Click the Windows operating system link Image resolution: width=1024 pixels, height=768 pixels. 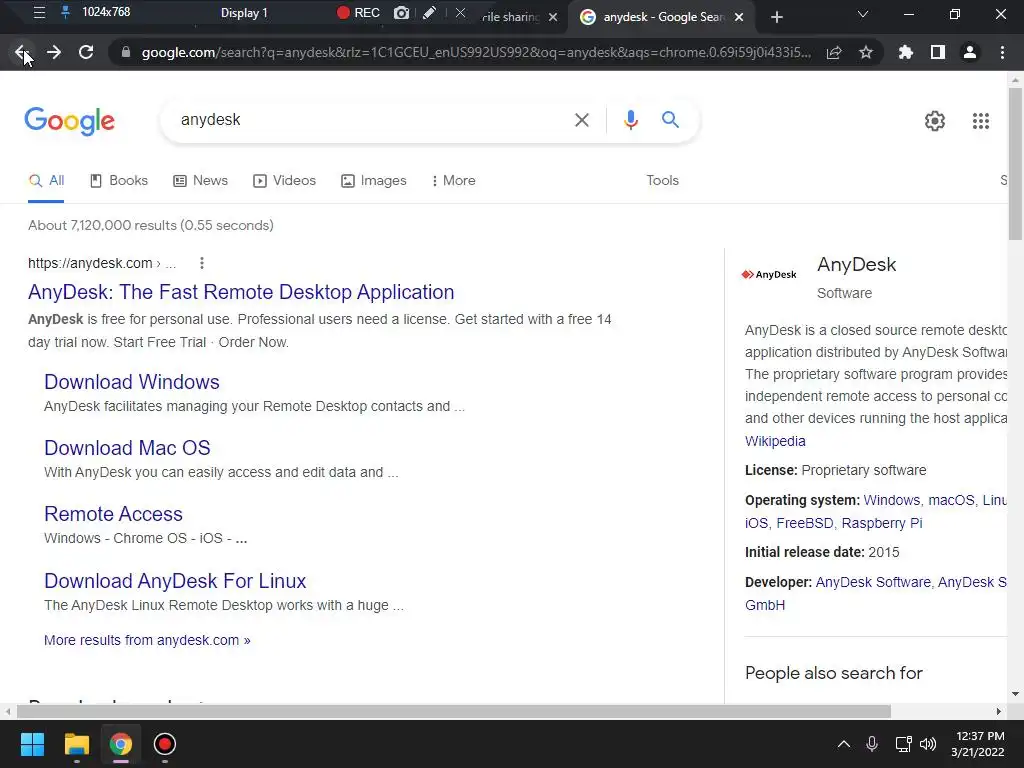[891, 500]
